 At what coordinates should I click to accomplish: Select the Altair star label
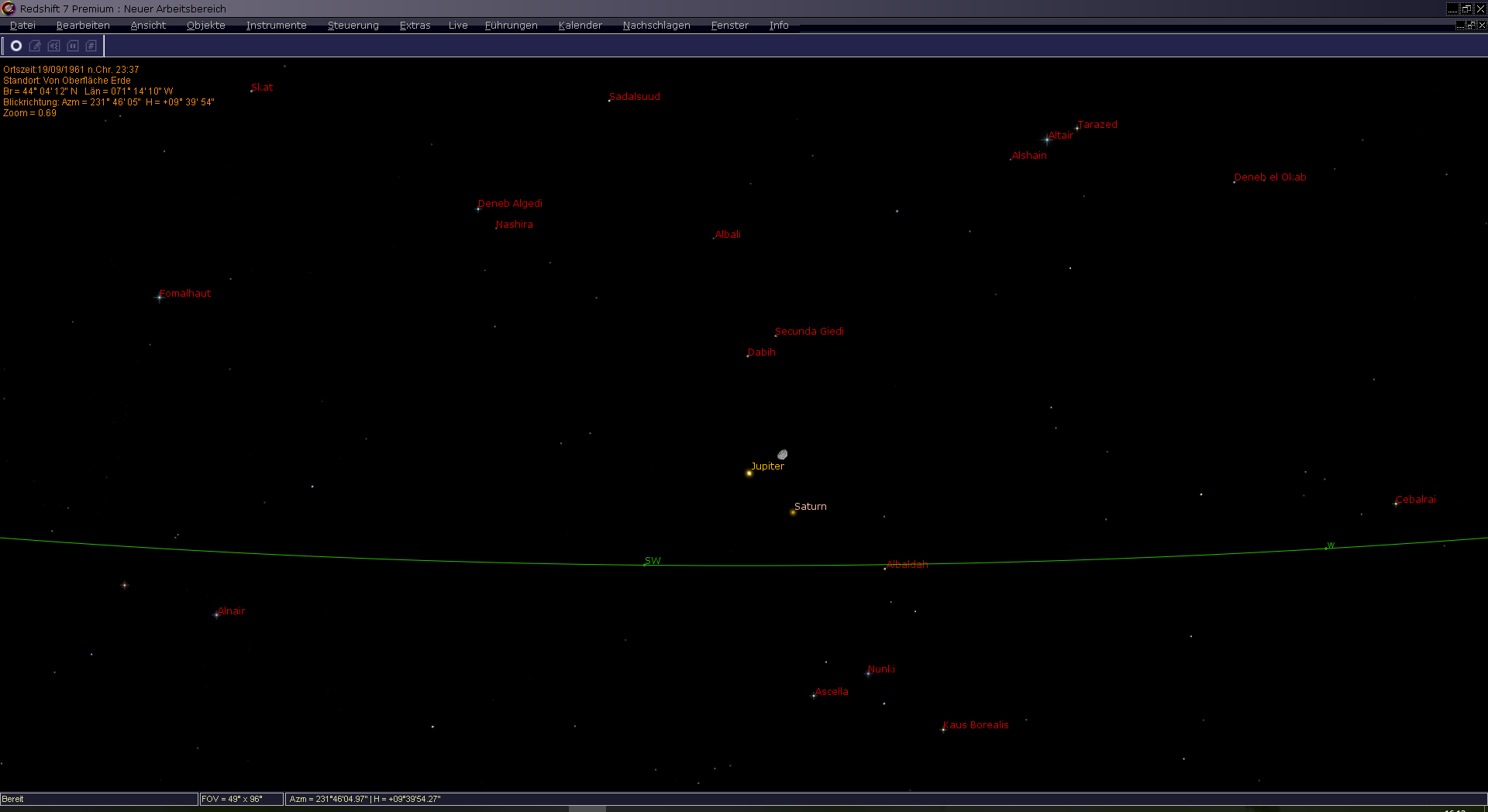1060,136
